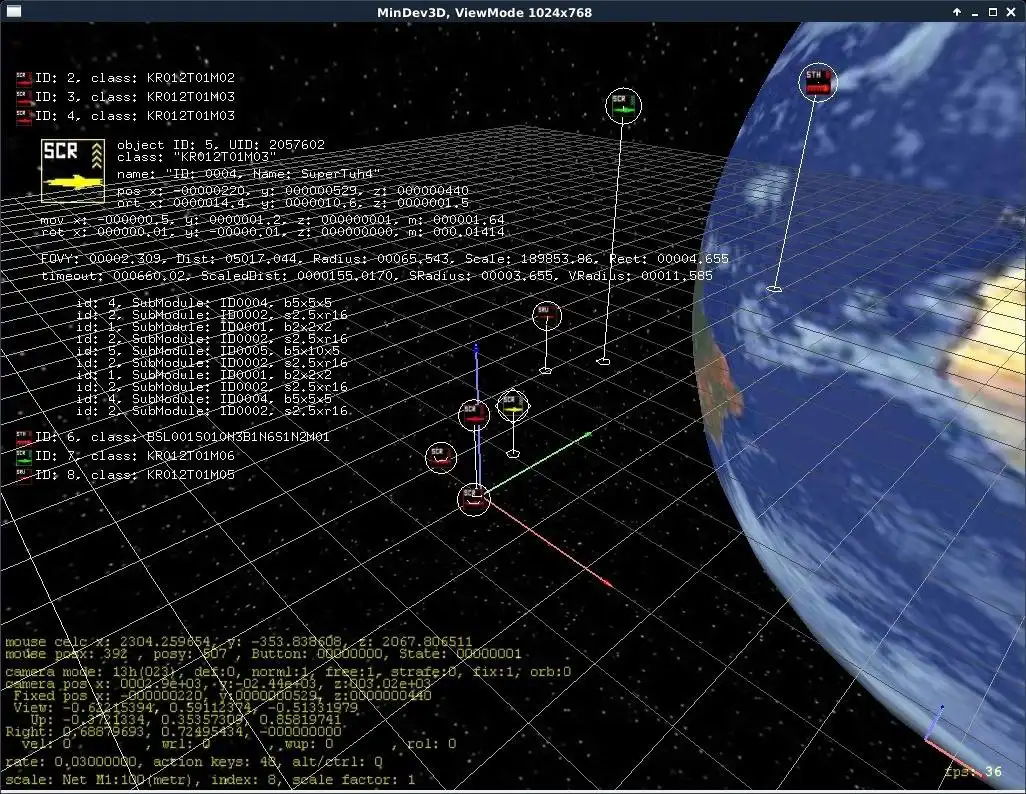
Task: Click the SCR icon beside ID: 4 row
Action: click(x=24, y=116)
